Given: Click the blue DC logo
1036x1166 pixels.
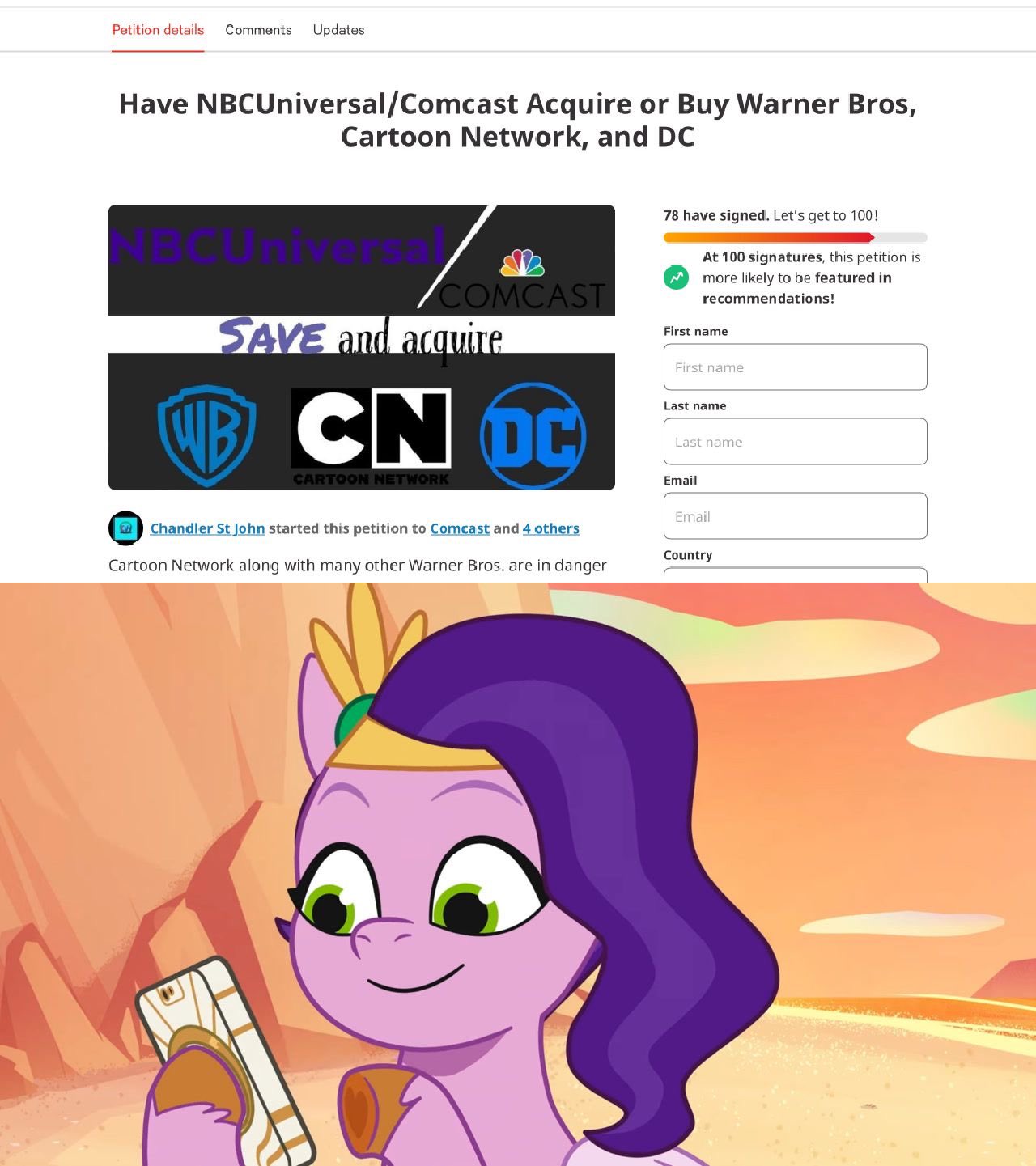Looking at the screenshot, I should [x=533, y=436].
